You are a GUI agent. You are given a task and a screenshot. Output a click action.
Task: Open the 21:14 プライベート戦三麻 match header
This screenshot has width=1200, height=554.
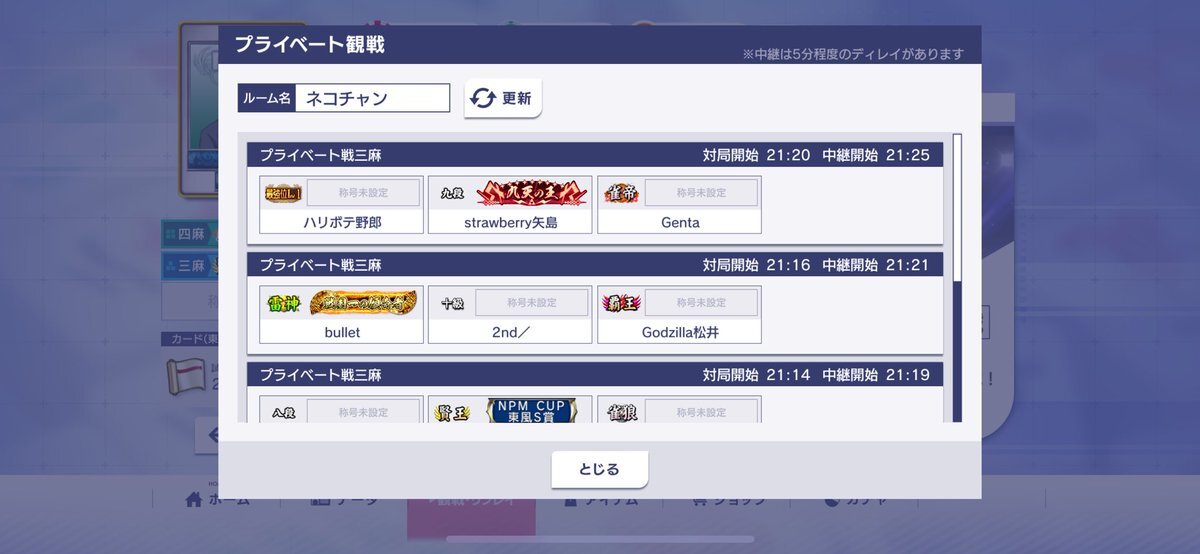(595, 375)
